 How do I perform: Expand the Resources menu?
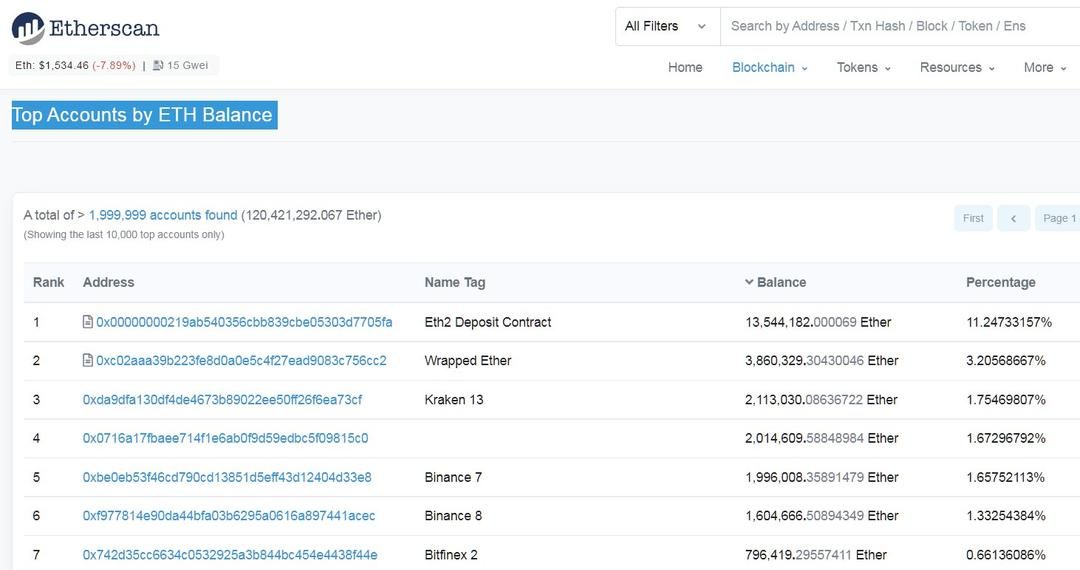pyautogui.click(x=957, y=67)
